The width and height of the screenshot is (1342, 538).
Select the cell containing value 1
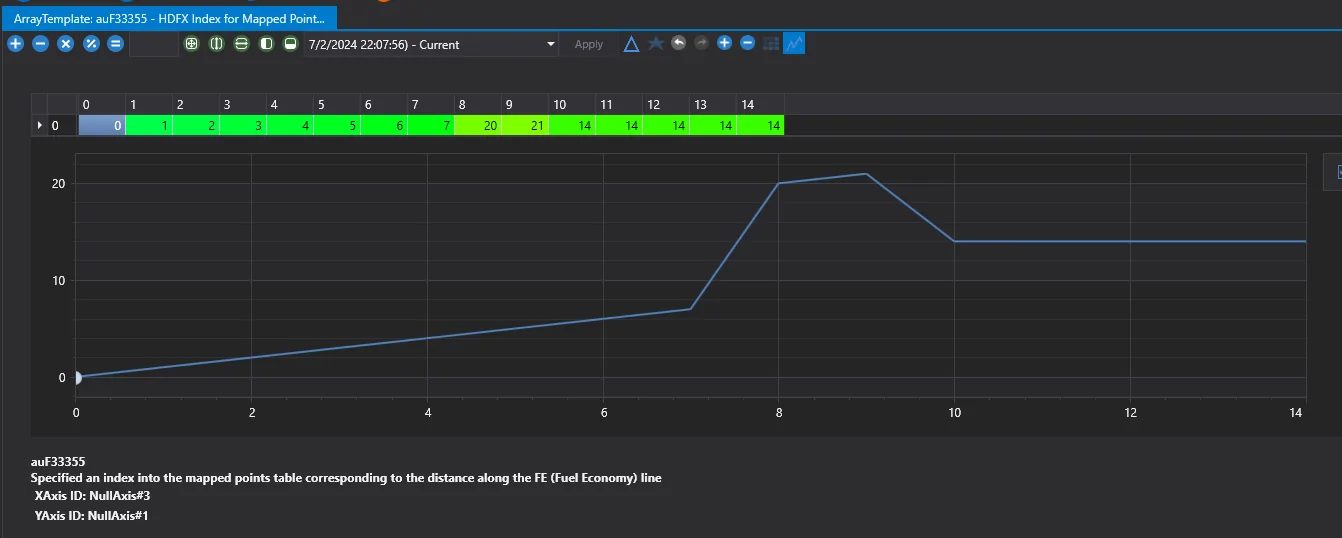pyautogui.click(x=149, y=125)
